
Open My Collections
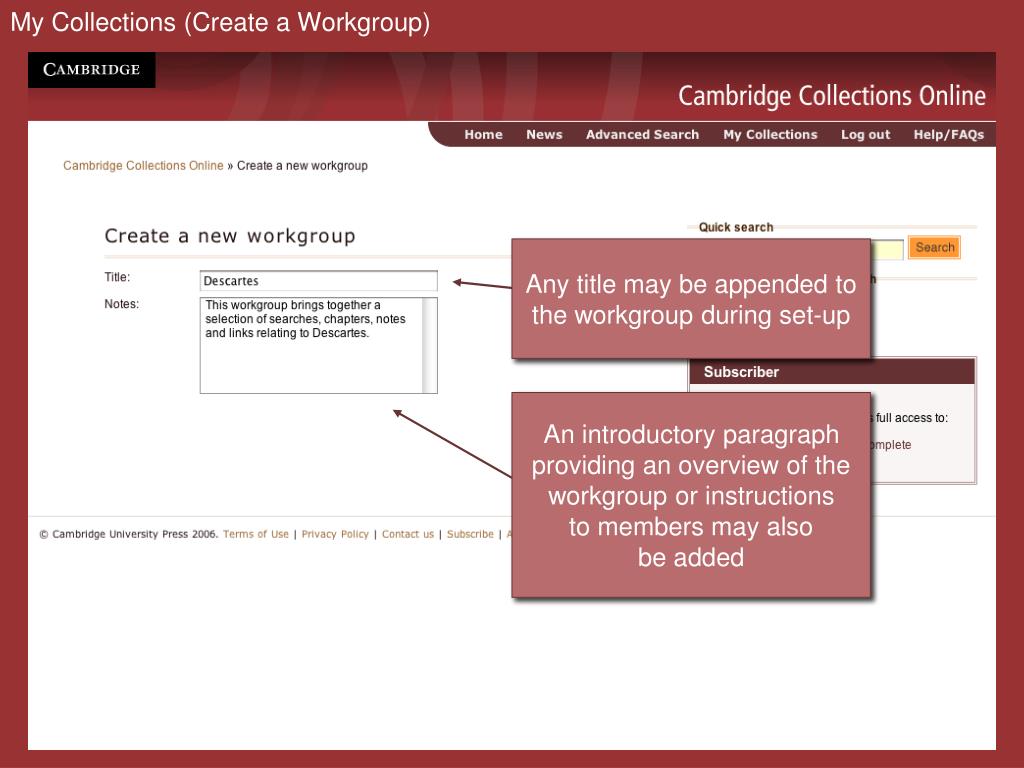click(x=770, y=135)
